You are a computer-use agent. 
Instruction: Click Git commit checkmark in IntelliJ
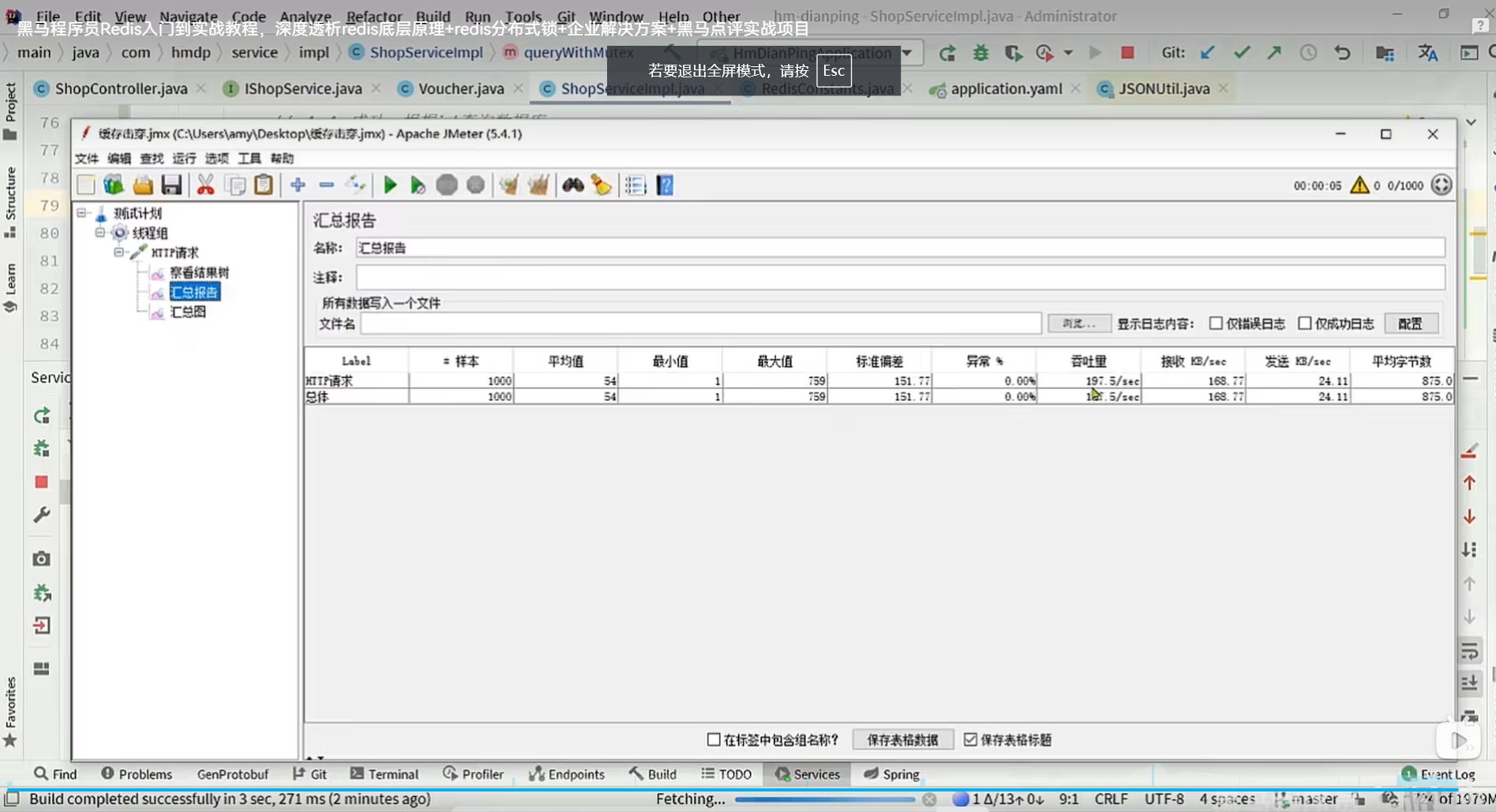[x=1242, y=53]
